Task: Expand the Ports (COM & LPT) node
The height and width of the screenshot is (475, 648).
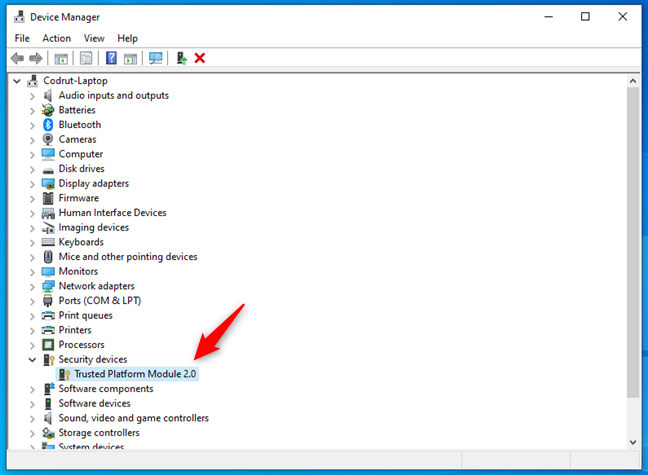Action: pyautogui.click(x=32, y=301)
